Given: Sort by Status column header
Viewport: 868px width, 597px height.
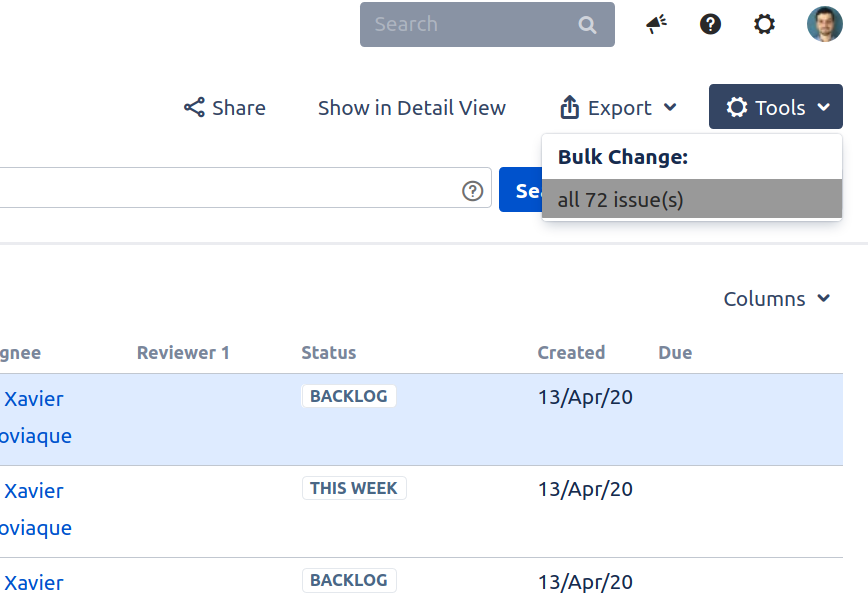Looking at the screenshot, I should (x=329, y=353).
